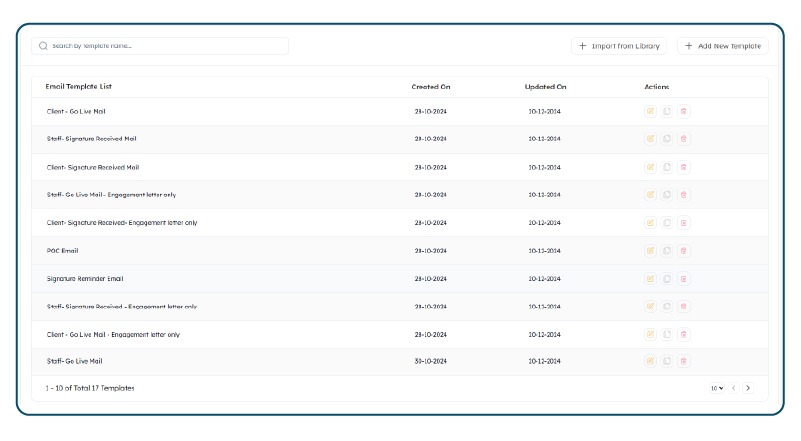Select the POC Email template name

tap(62, 251)
